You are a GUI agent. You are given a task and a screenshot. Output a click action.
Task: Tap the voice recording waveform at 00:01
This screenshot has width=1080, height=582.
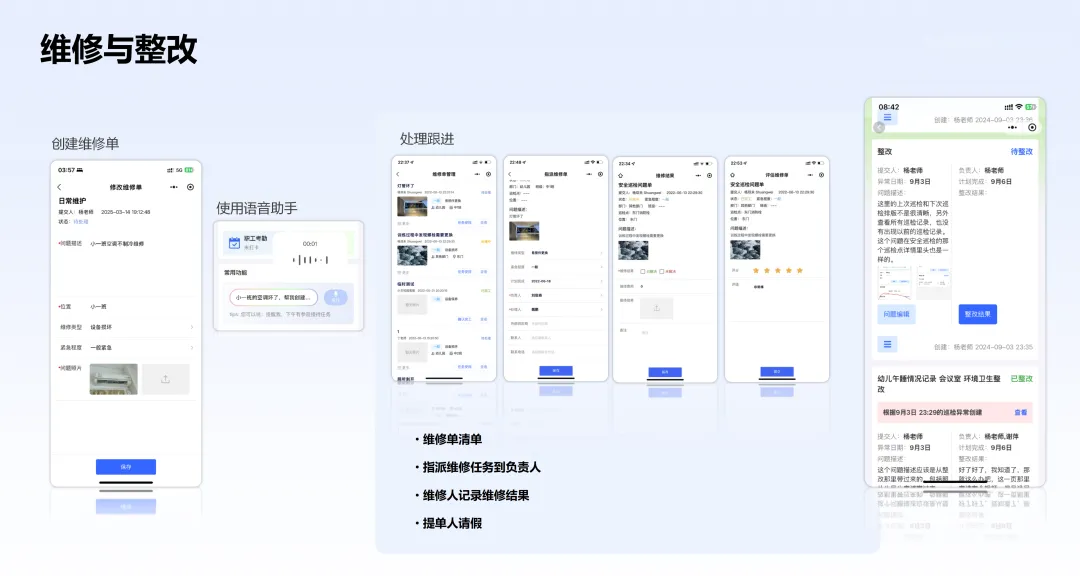pyautogui.click(x=310, y=260)
